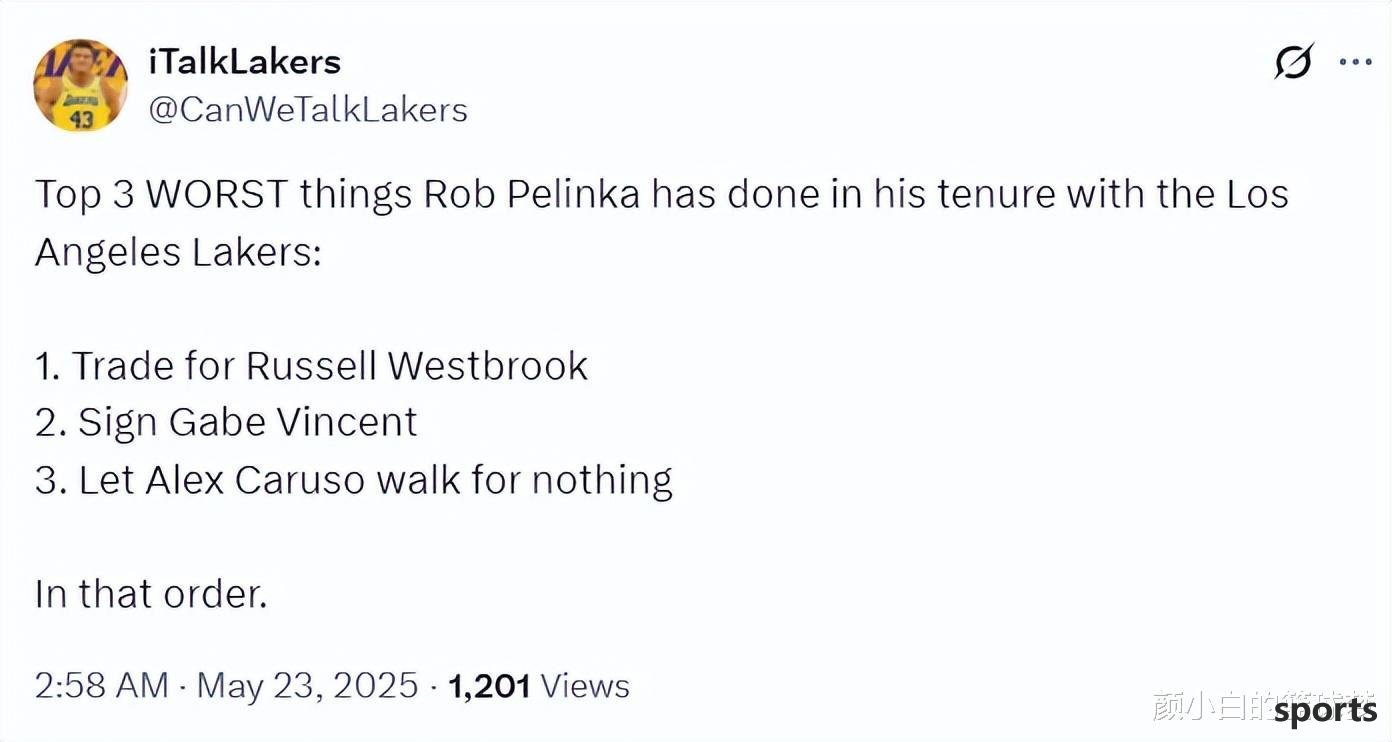Open the three-dot more options menu
Screen dimensions: 1392x742
[1355, 62]
